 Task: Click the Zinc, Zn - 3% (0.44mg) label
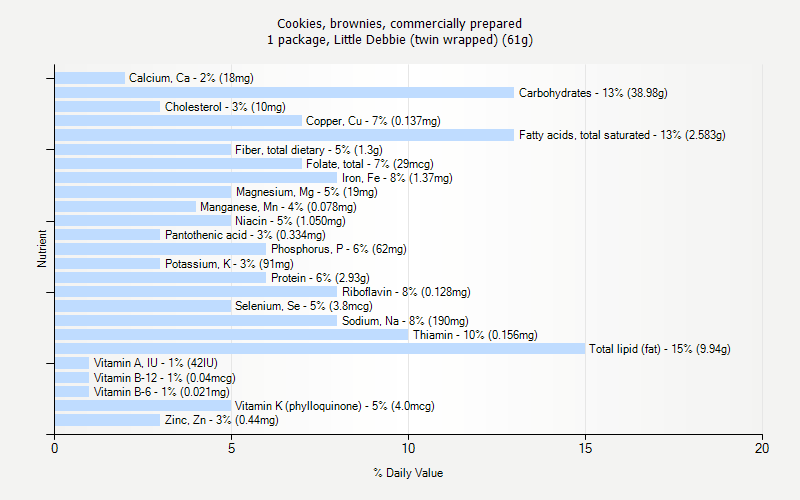[x=221, y=420]
